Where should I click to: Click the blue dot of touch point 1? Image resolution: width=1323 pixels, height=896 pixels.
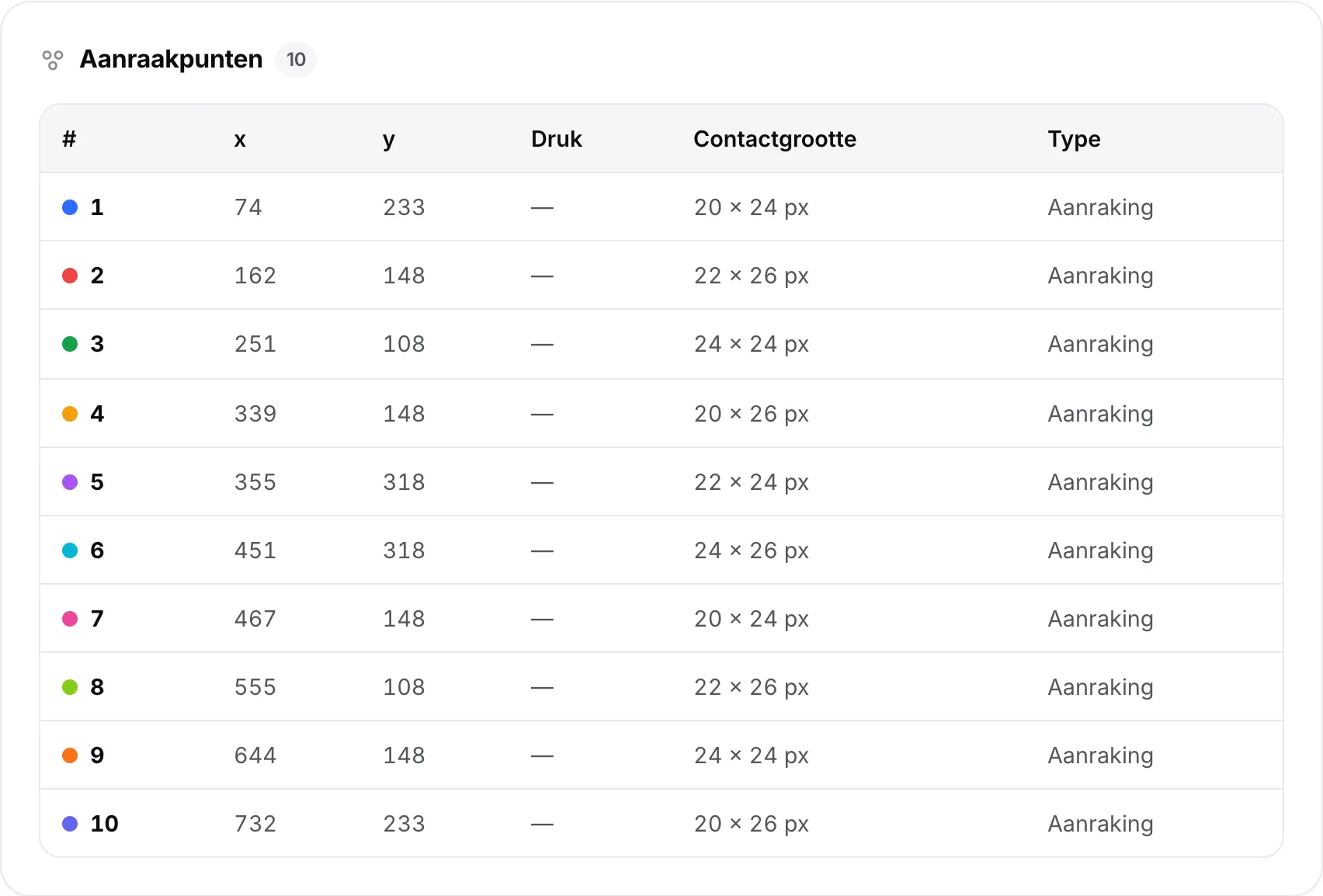[x=70, y=207]
